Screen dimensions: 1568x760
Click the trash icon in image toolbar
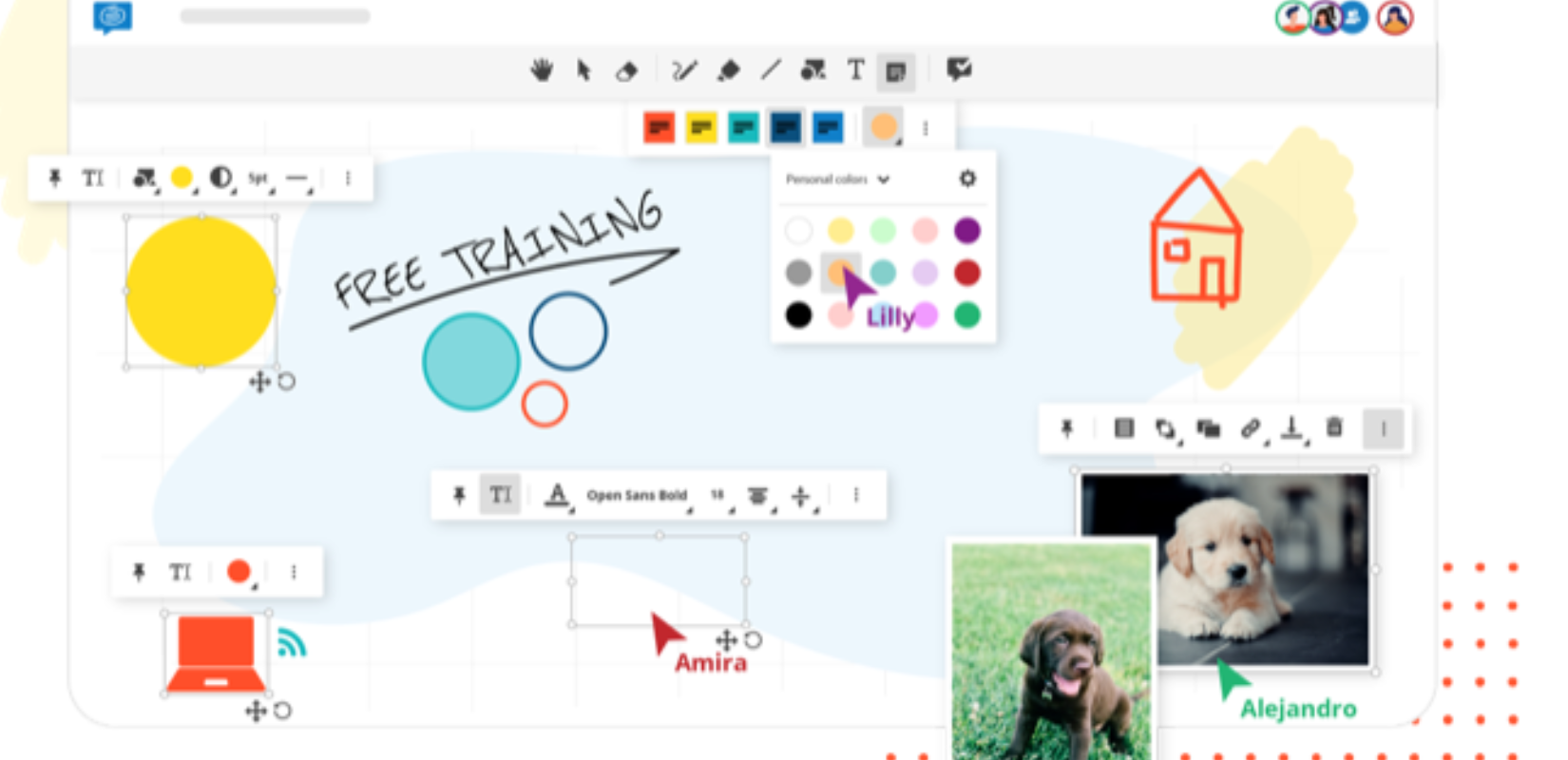click(x=1334, y=428)
